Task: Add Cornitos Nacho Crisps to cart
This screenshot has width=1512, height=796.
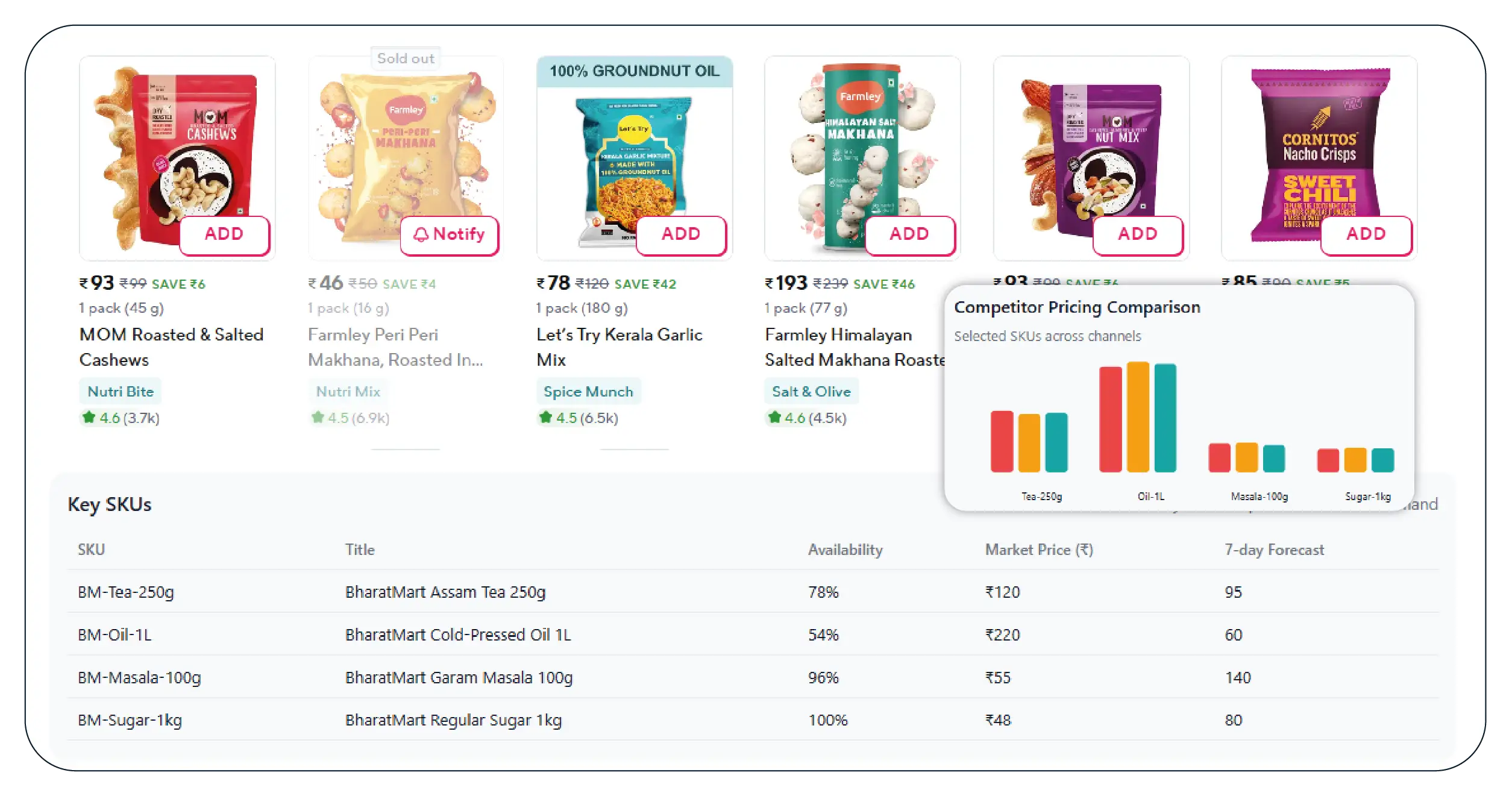Action: [x=1366, y=234]
